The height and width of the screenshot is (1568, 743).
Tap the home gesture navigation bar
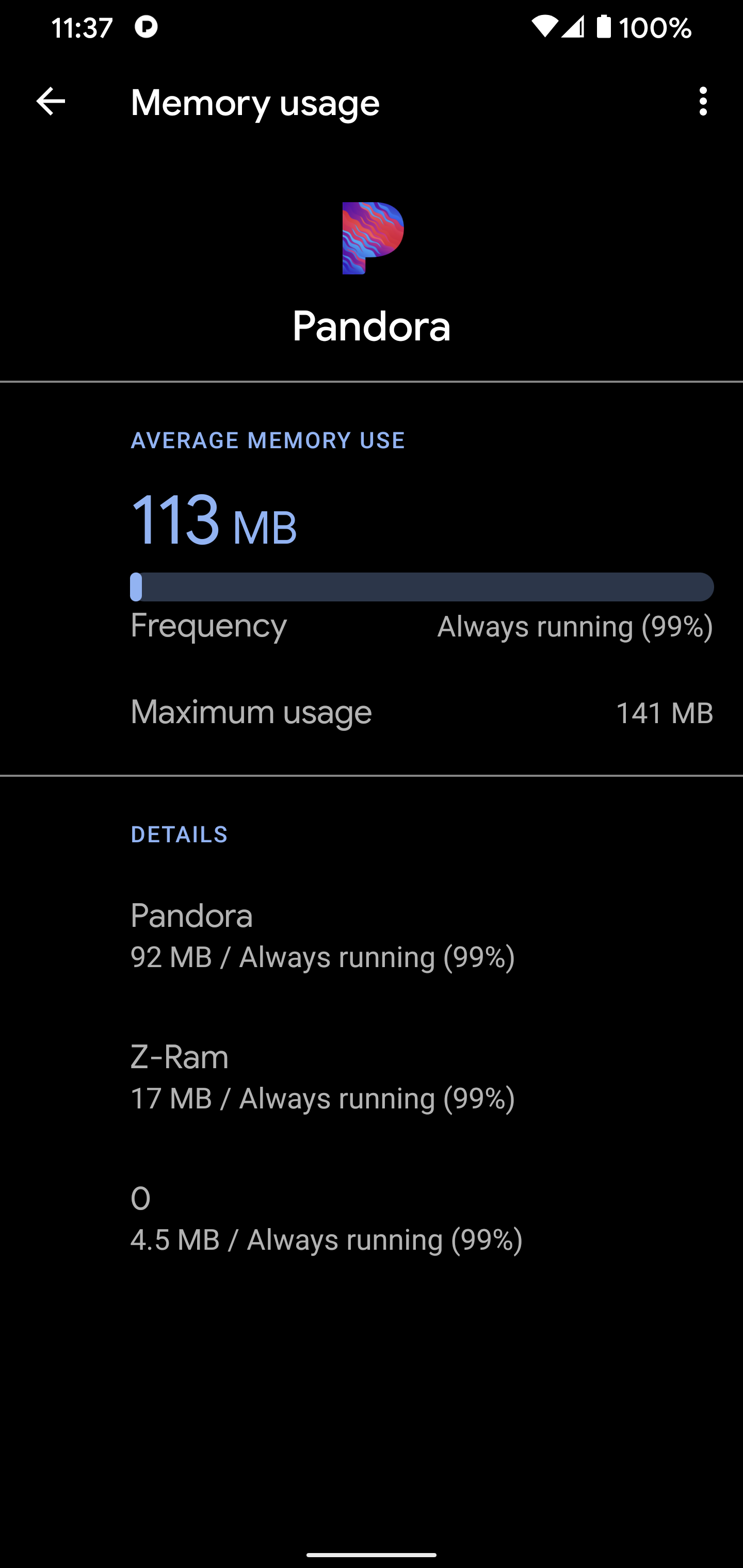(372, 1554)
